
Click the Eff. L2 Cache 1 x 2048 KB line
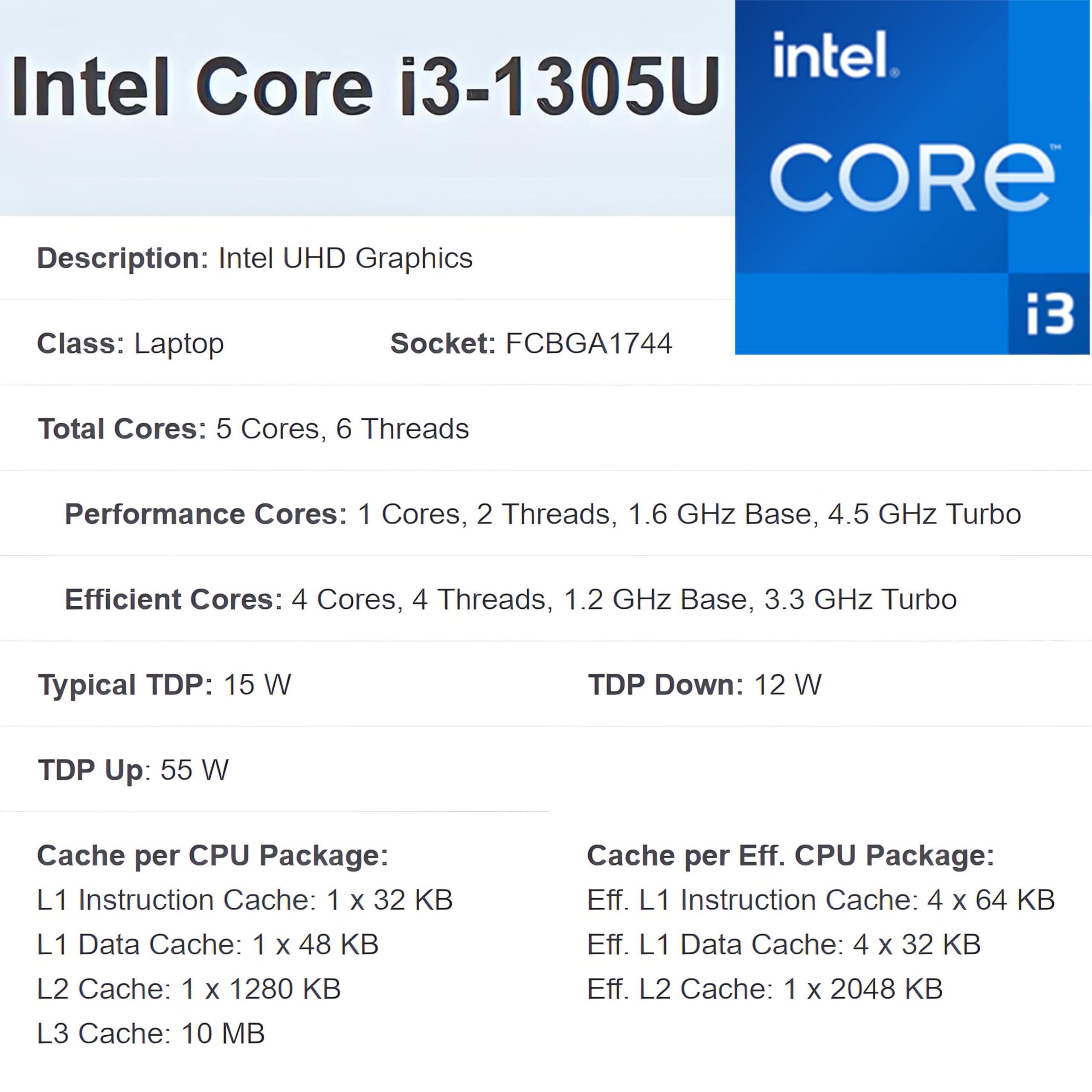(765, 989)
